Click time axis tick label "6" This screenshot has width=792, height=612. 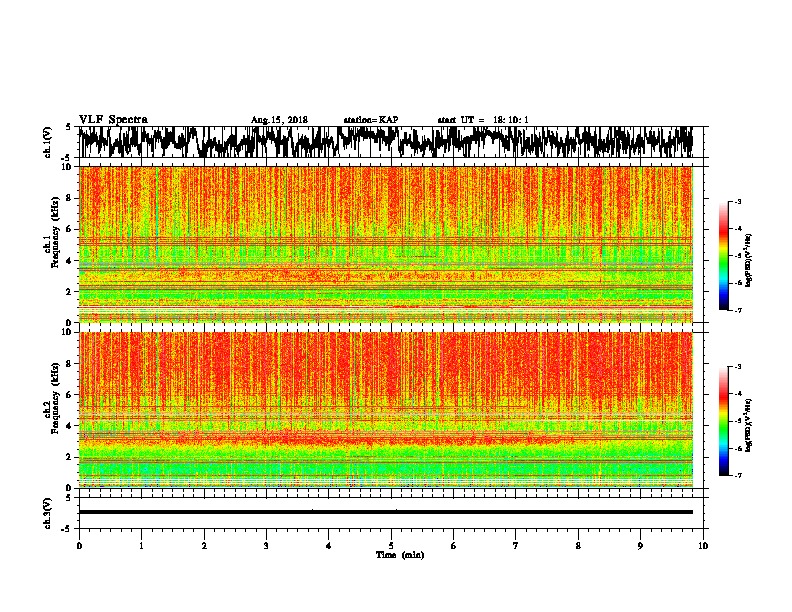pyautogui.click(x=454, y=546)
